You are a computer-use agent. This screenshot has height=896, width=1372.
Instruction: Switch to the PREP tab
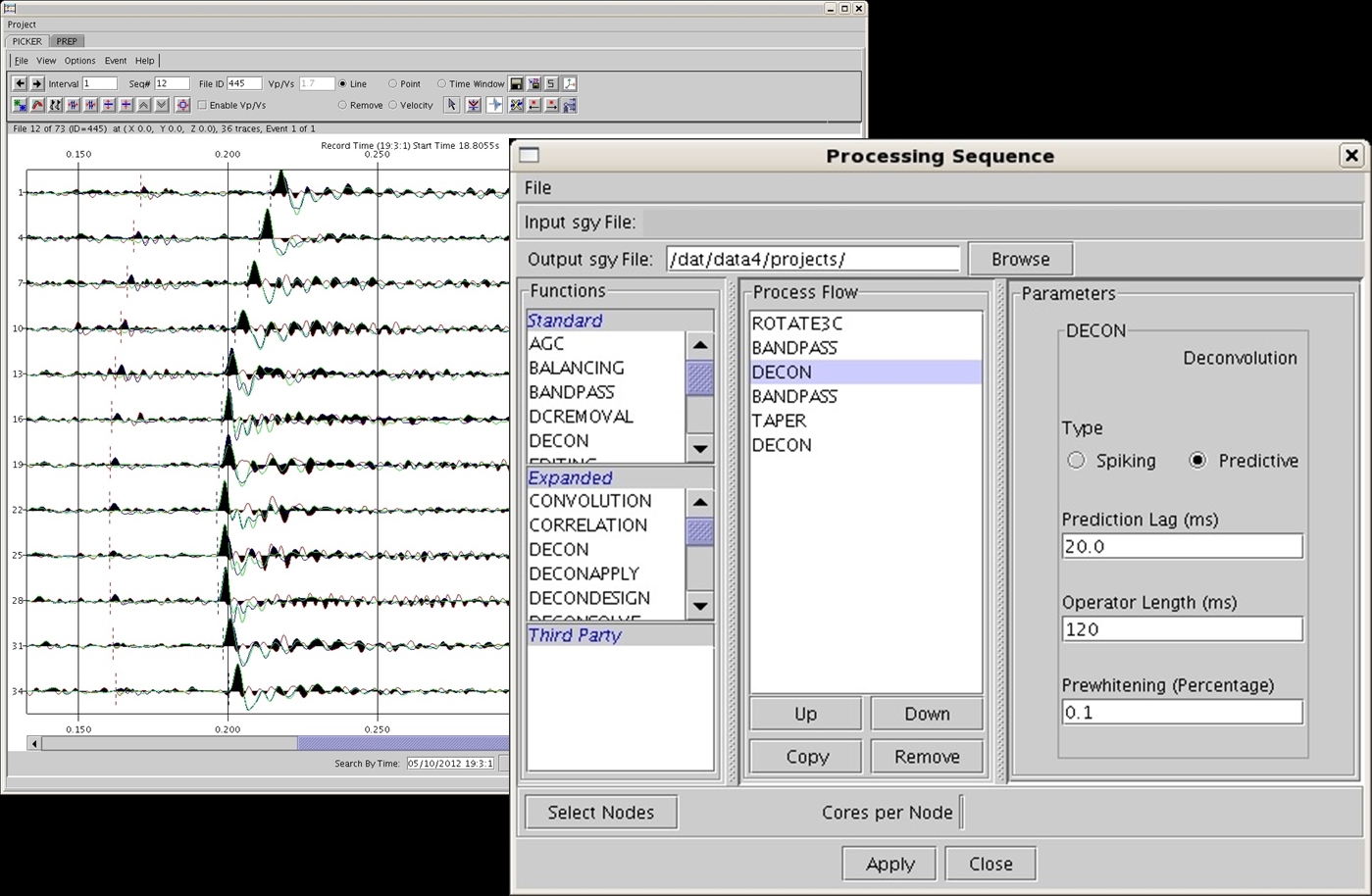(67, 41)
